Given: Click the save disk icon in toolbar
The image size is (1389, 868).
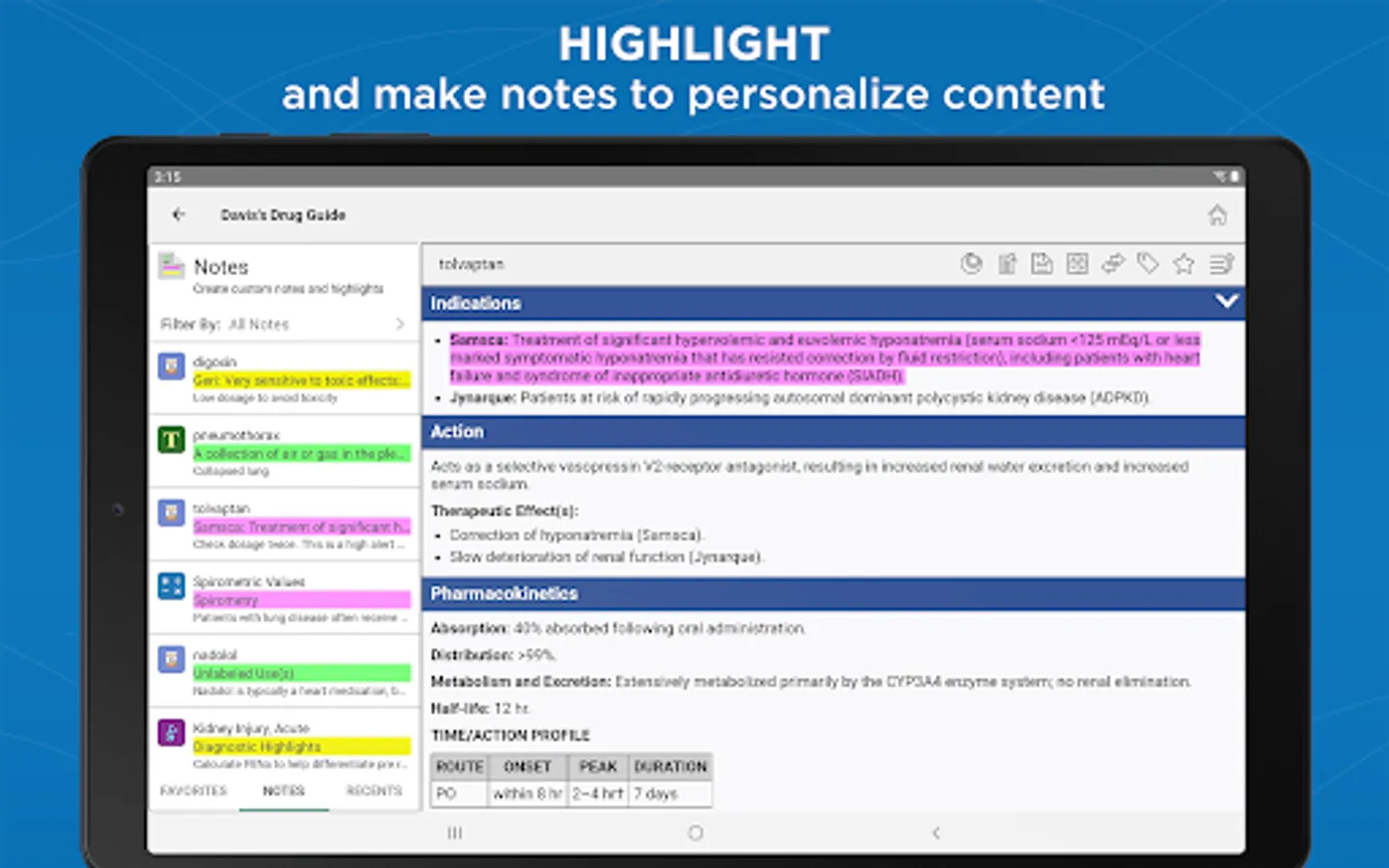Looking at the screenshot, I should [x=1042, y=263].
